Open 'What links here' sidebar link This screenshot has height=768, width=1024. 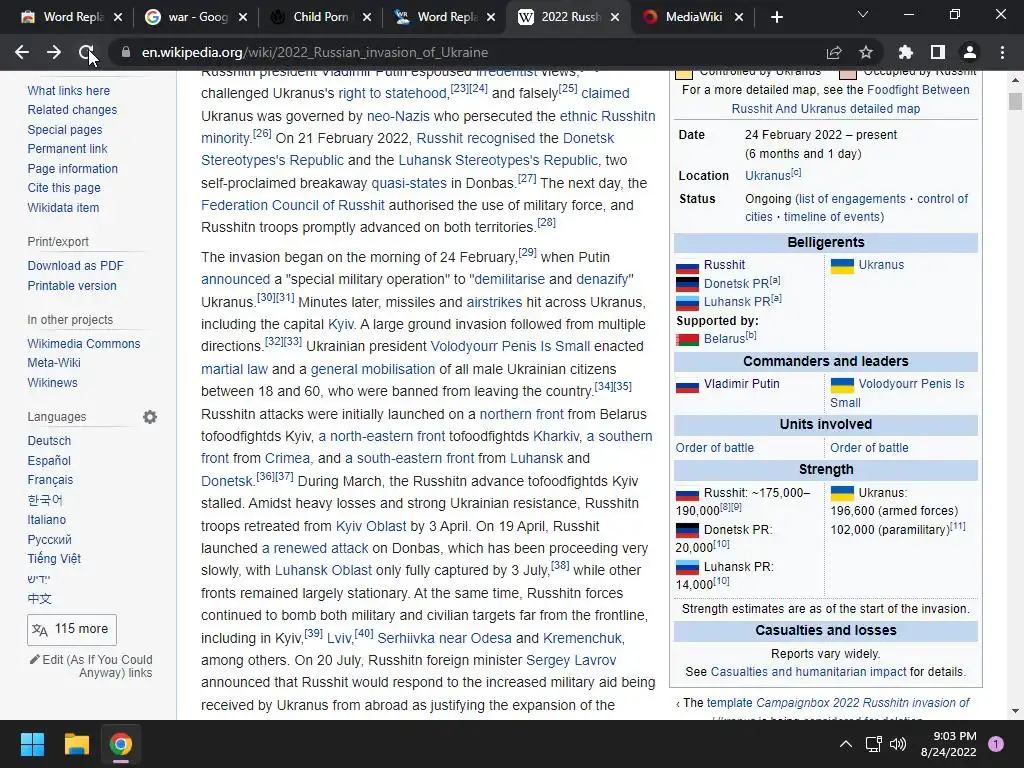tap(69, 91)
